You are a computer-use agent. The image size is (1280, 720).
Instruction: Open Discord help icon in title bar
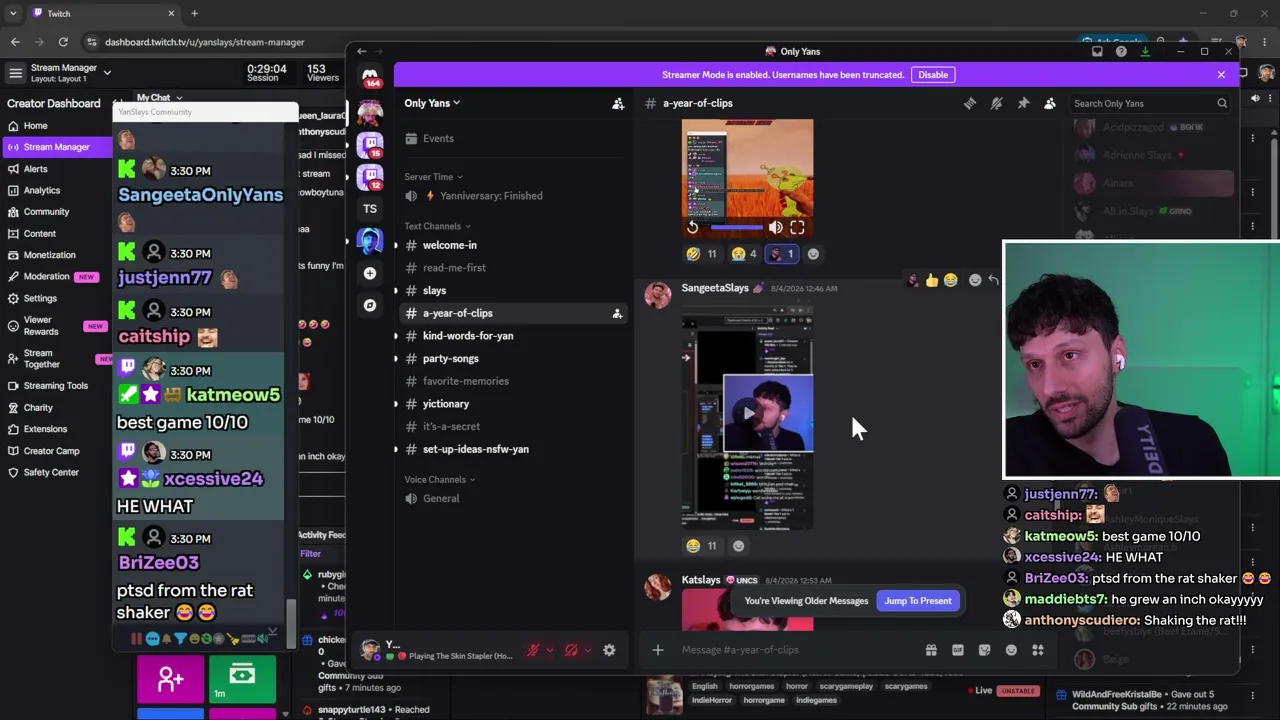pos(1121,51)
